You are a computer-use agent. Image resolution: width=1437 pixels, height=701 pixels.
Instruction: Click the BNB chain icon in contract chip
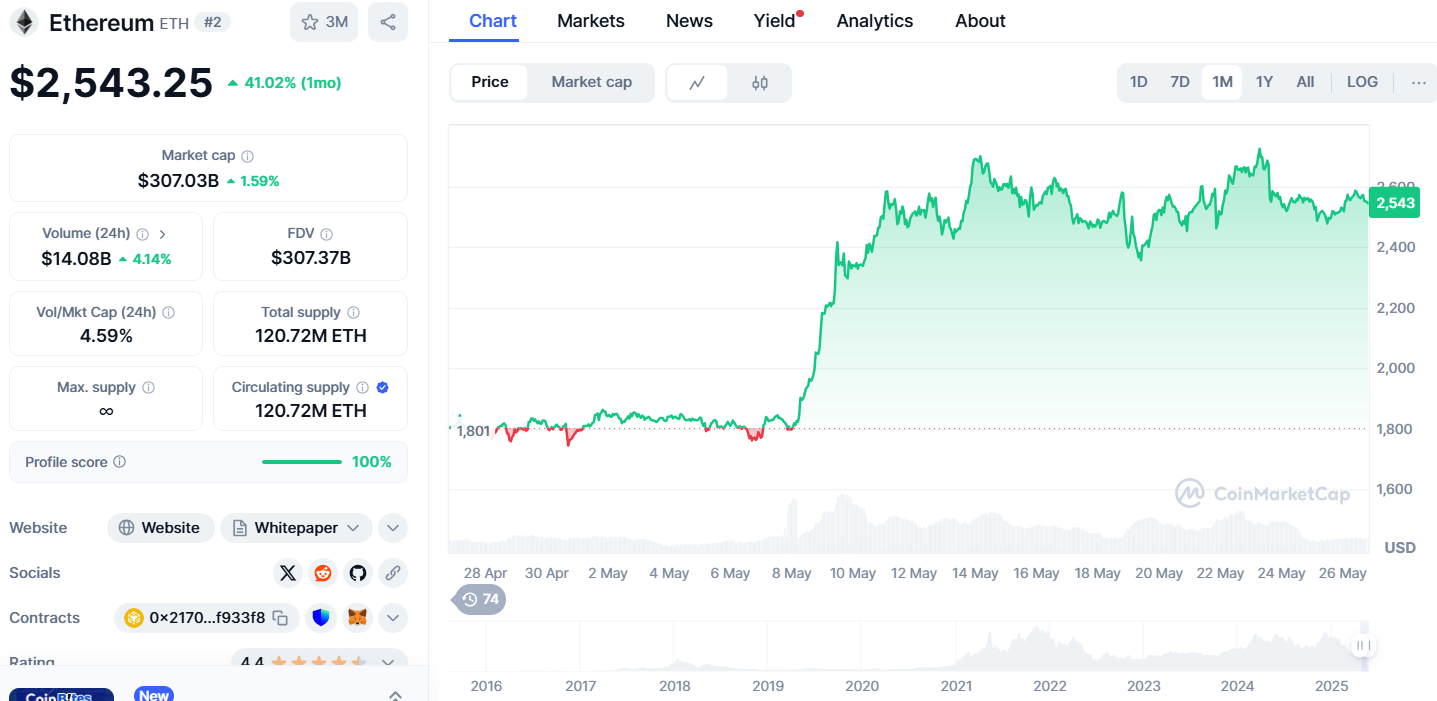coord(134,618)
